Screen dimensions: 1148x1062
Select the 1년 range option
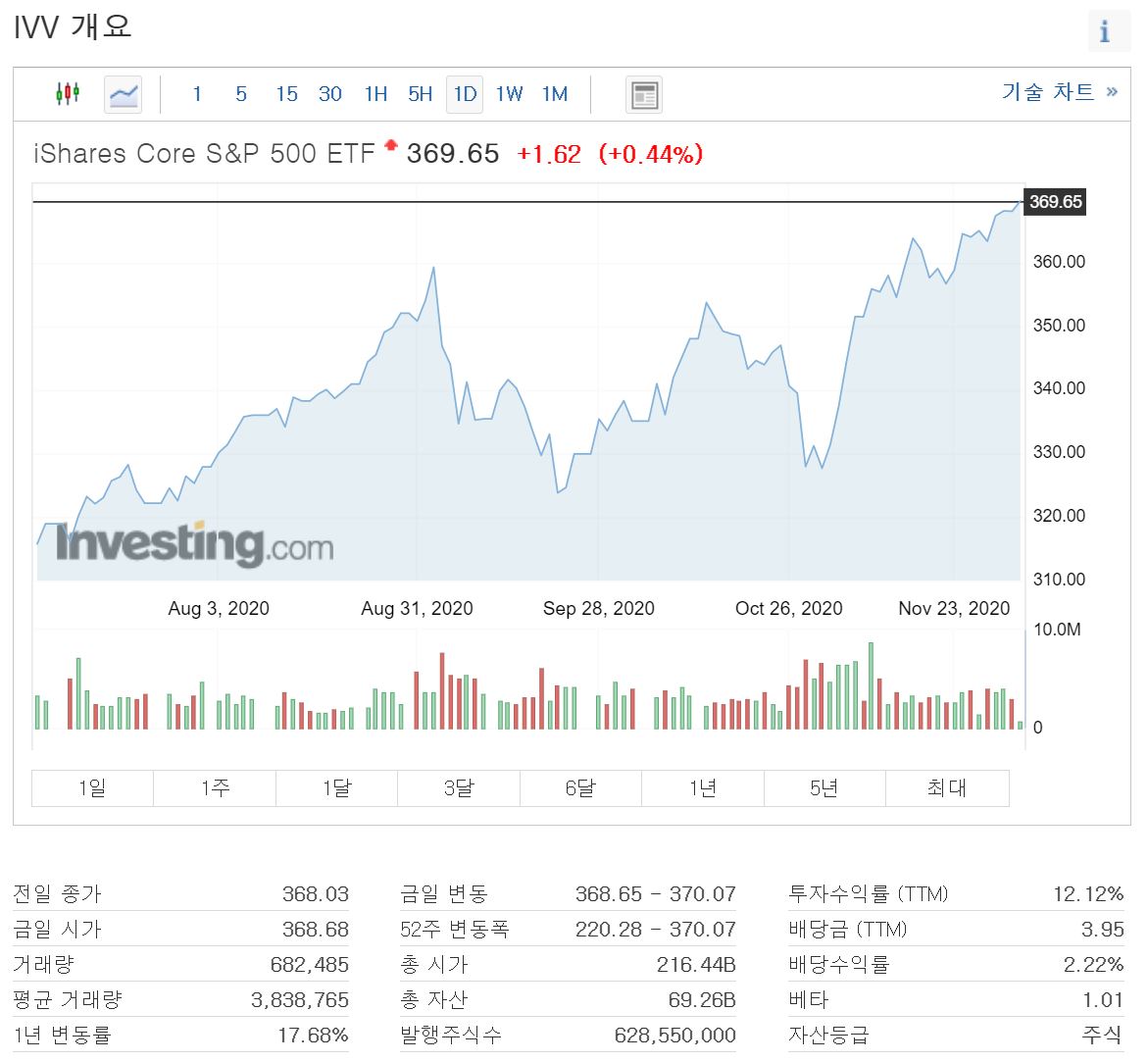click(702, 787)
